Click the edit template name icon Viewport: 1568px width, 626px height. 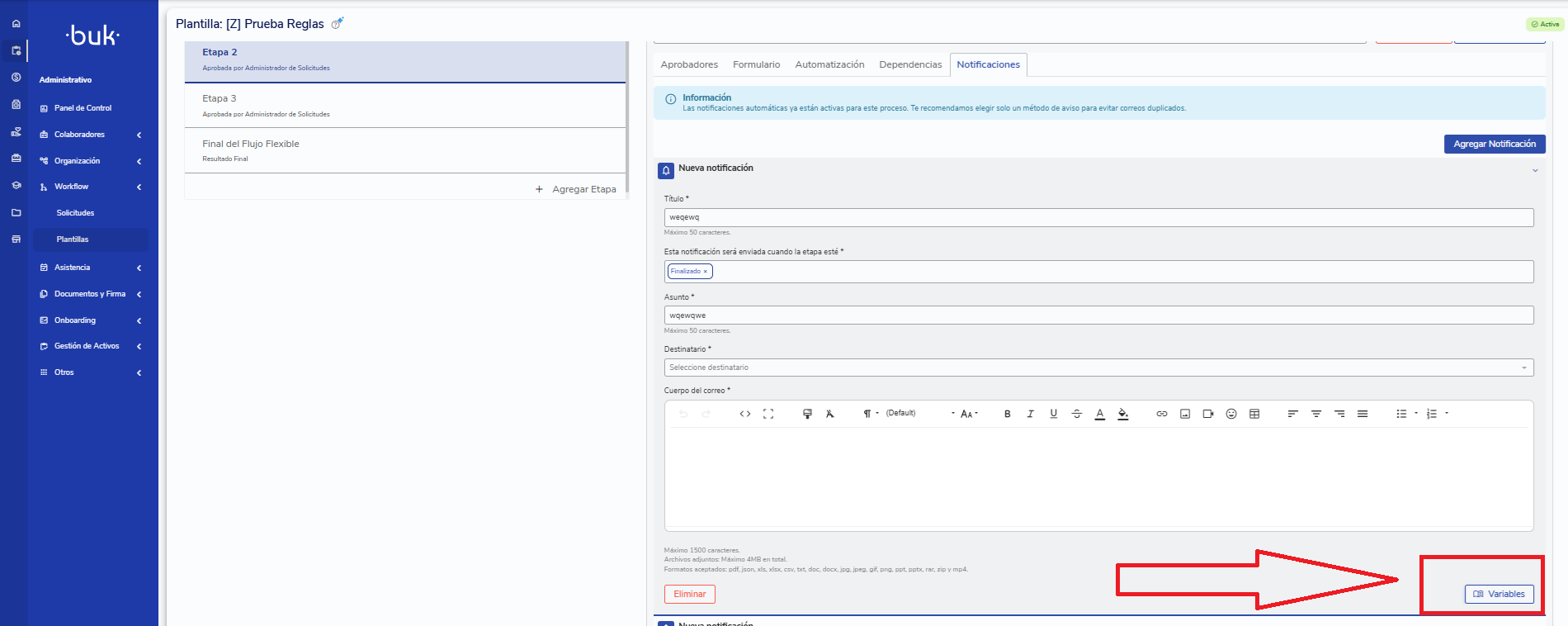tap(337, 23)
